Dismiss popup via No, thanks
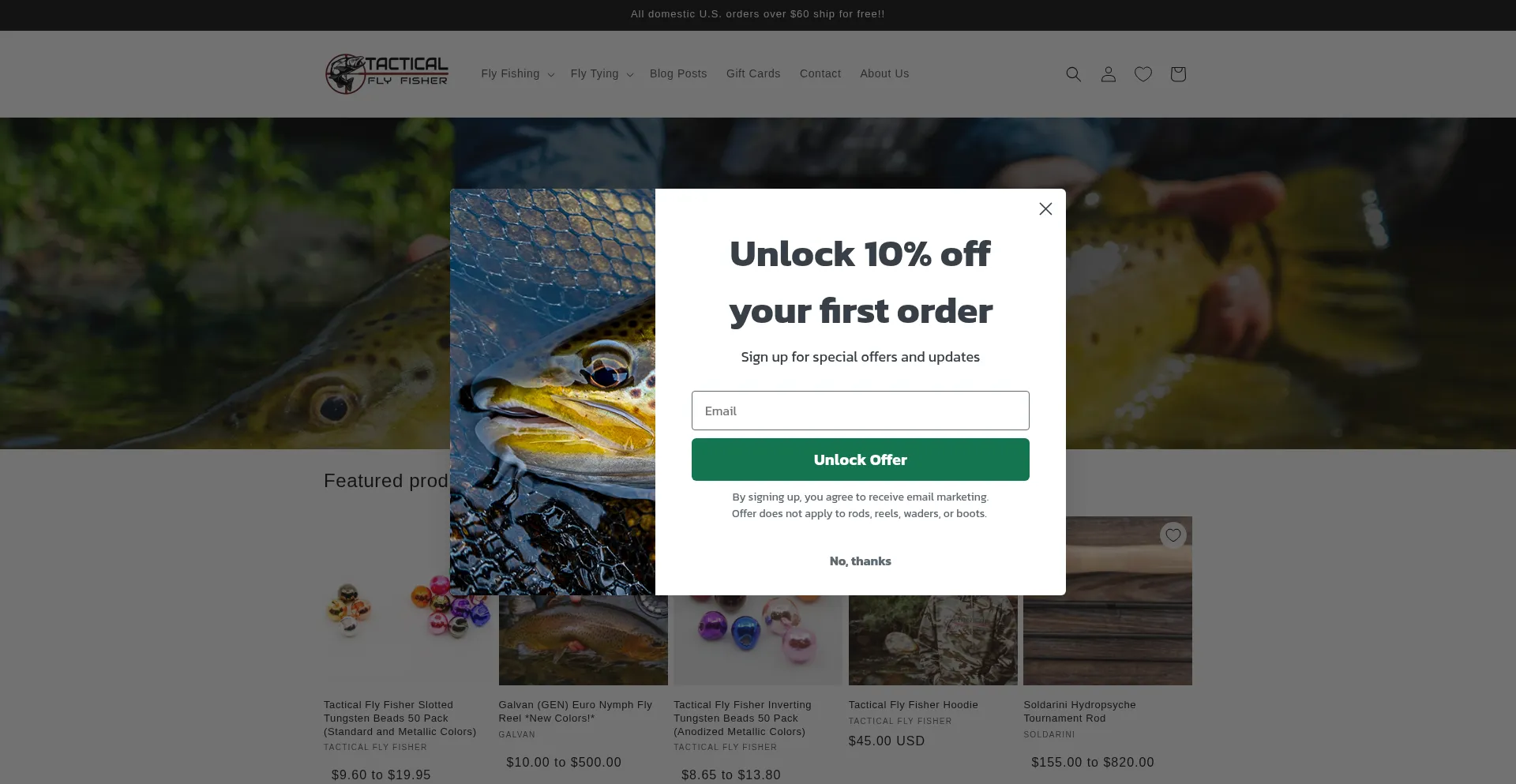This screenshot has width=1516, height=784. (x=861, y=561)
